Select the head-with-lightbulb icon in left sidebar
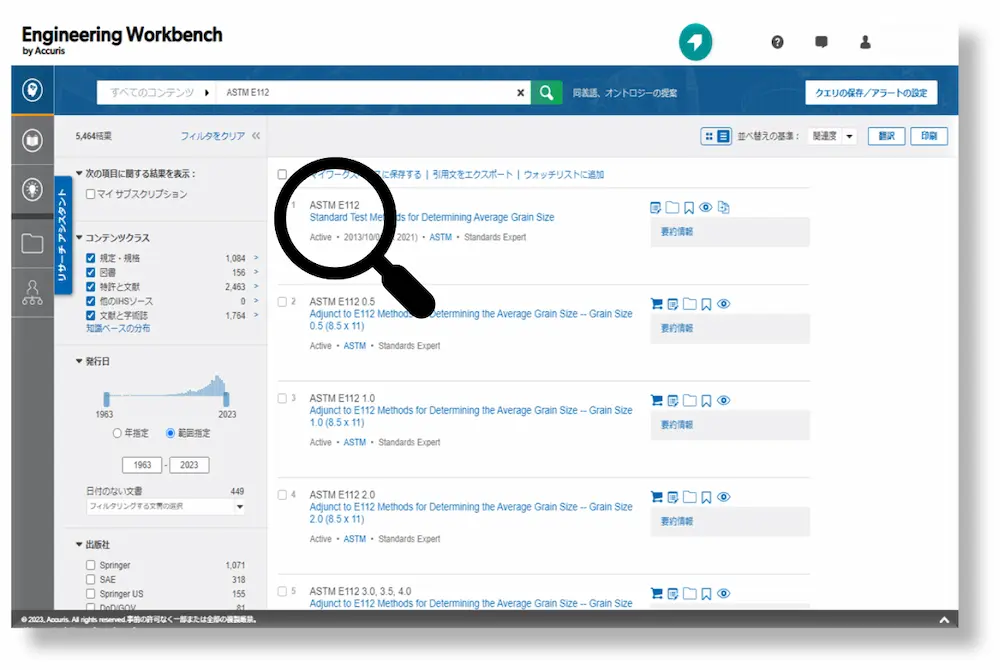Image resolution: width=1000 pixels, height=670 pixels. tap(33, 90)
